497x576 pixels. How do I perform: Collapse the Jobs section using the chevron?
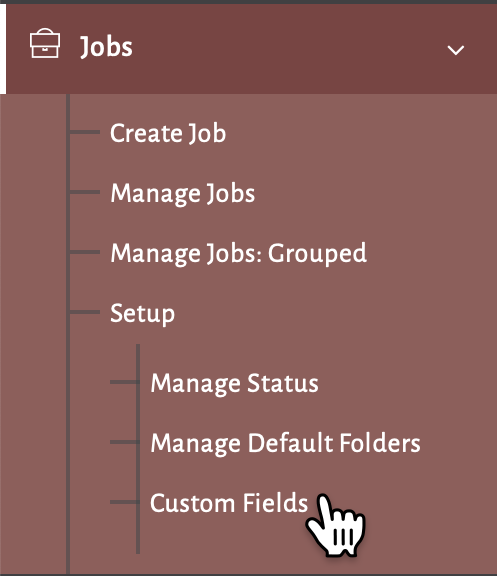coord(455,50)
